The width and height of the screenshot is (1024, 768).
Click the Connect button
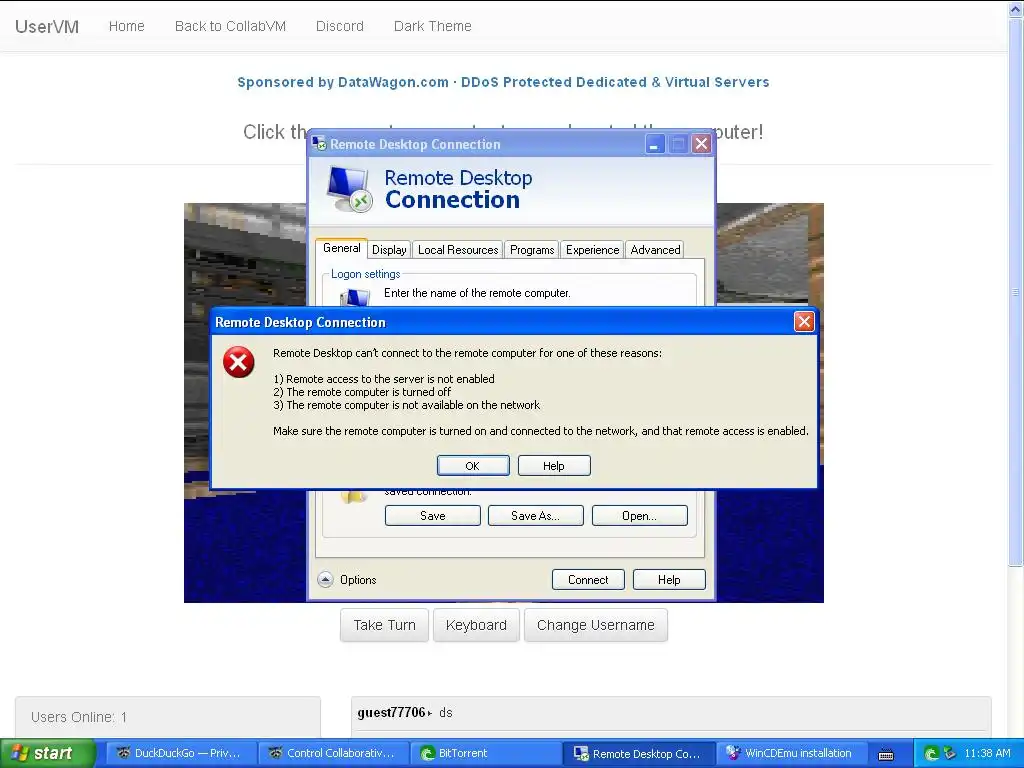pyautogui.click(x=588, y=579)
